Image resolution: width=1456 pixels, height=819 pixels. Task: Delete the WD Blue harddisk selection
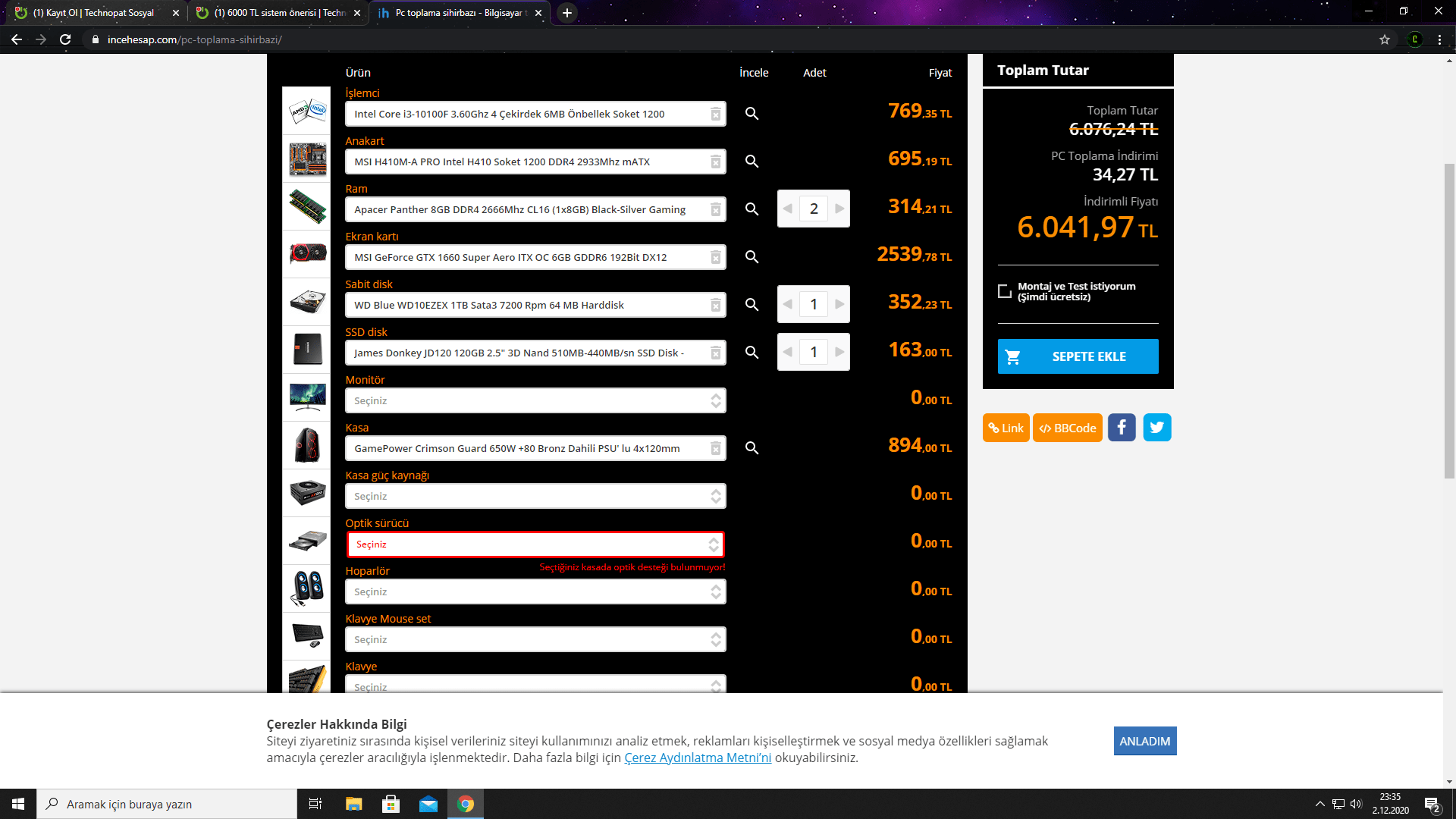tap(715, 305)
